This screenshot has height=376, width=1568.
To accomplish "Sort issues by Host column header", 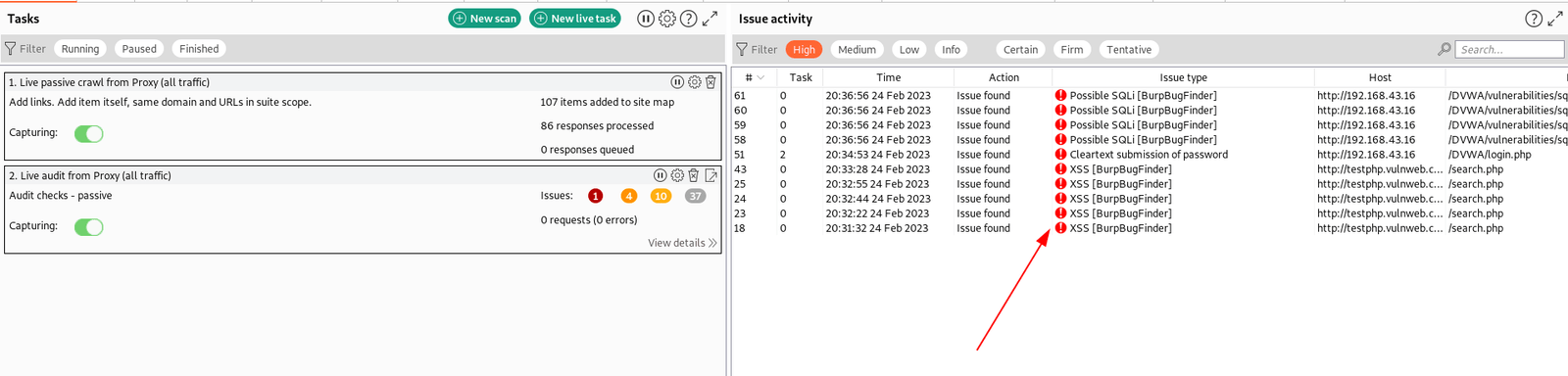I will [x=1380, y=77].
